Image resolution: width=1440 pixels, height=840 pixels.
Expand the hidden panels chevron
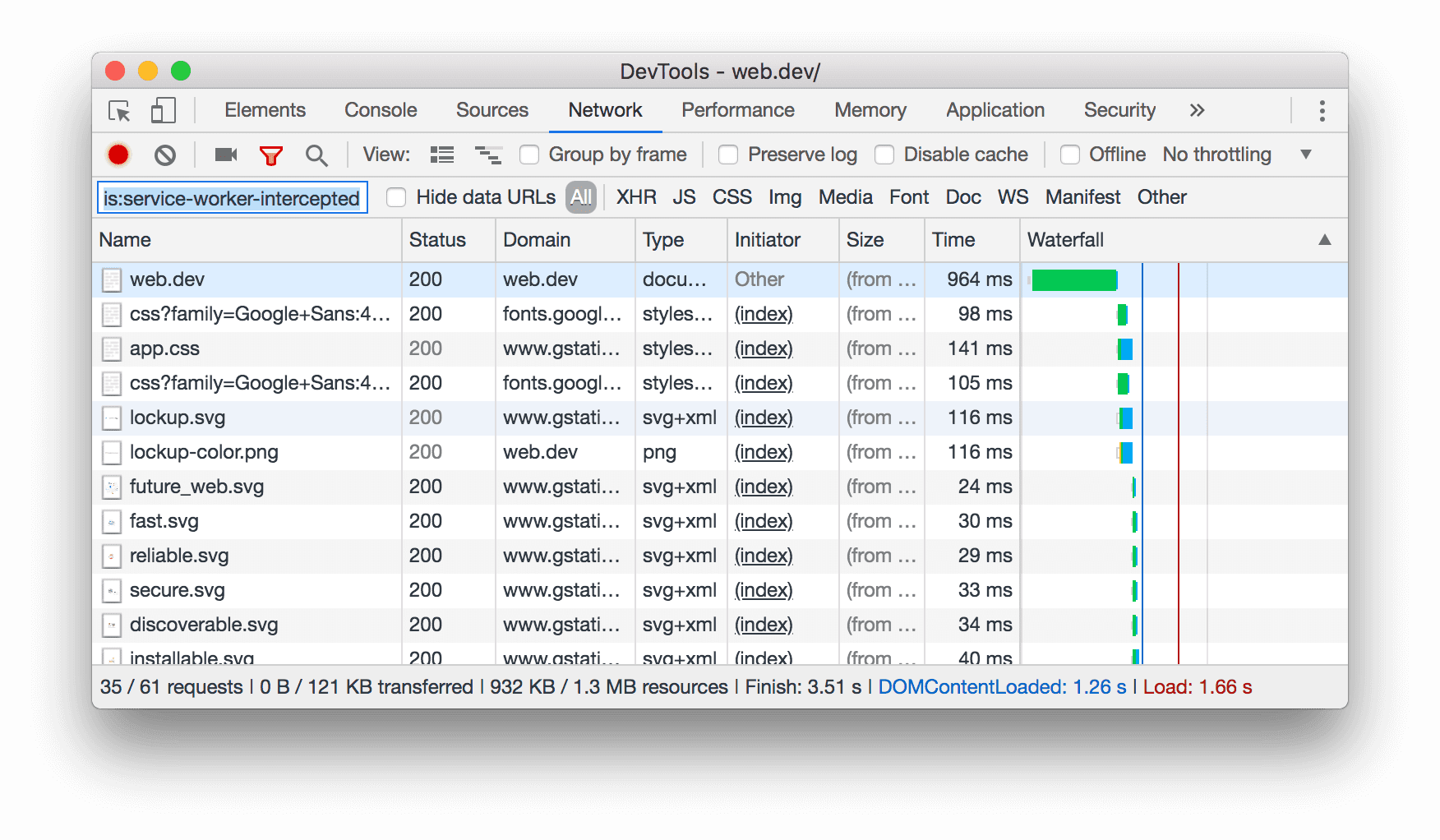1197,110
